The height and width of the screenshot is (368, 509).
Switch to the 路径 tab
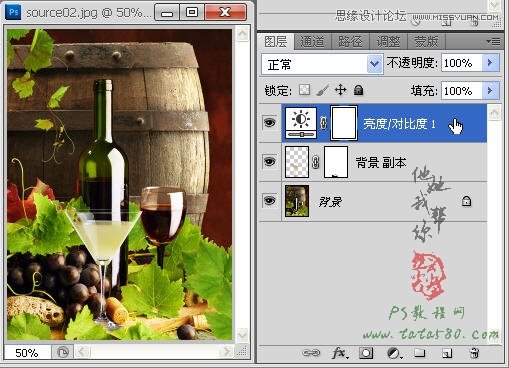[x=350, y=42]
